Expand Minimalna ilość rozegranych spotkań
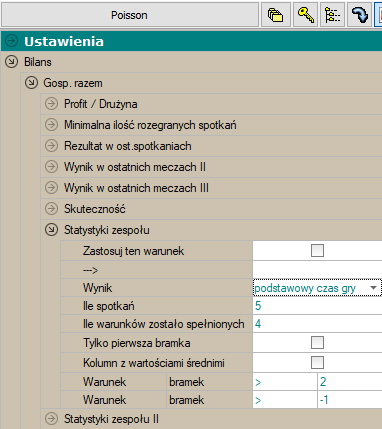The width and height of the screenshot is (382, 429). tap(51, 125)
